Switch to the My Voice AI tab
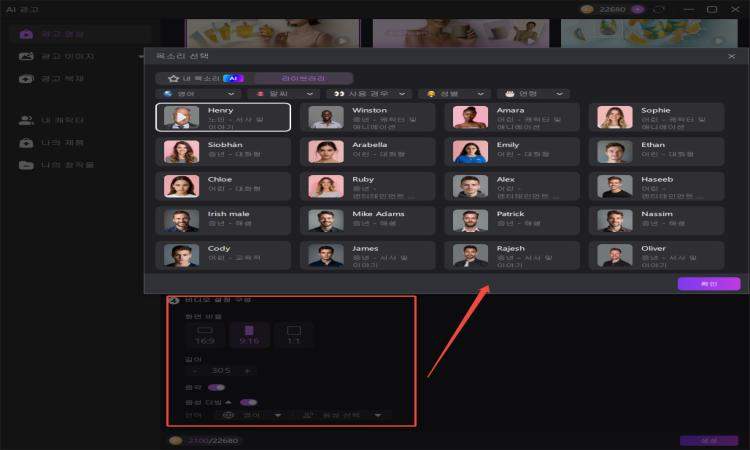The image size is (750, 450). tap(205, 78)
